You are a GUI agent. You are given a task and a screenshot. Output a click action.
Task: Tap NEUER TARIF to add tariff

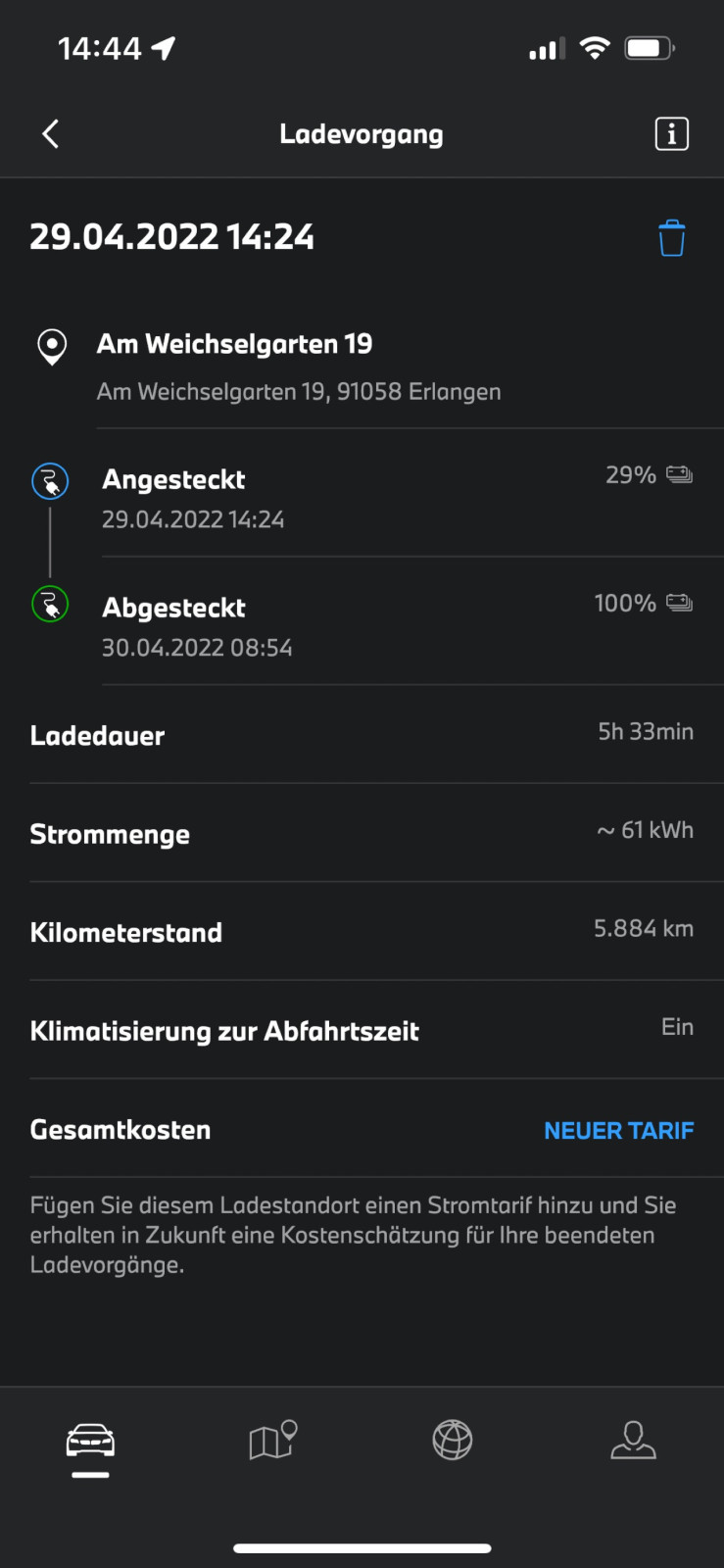(x=618, y=1131)
